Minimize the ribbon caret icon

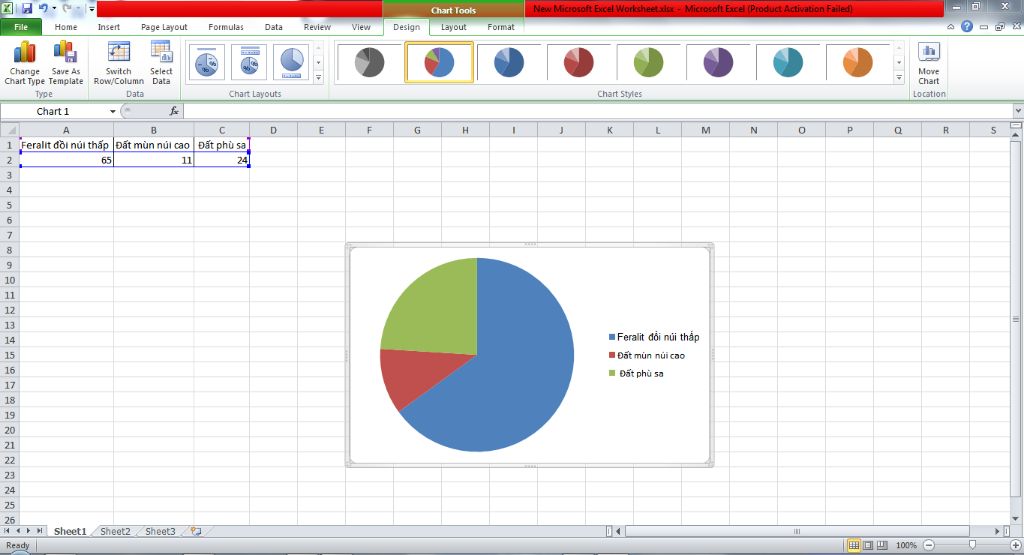(x=951, y=27)
